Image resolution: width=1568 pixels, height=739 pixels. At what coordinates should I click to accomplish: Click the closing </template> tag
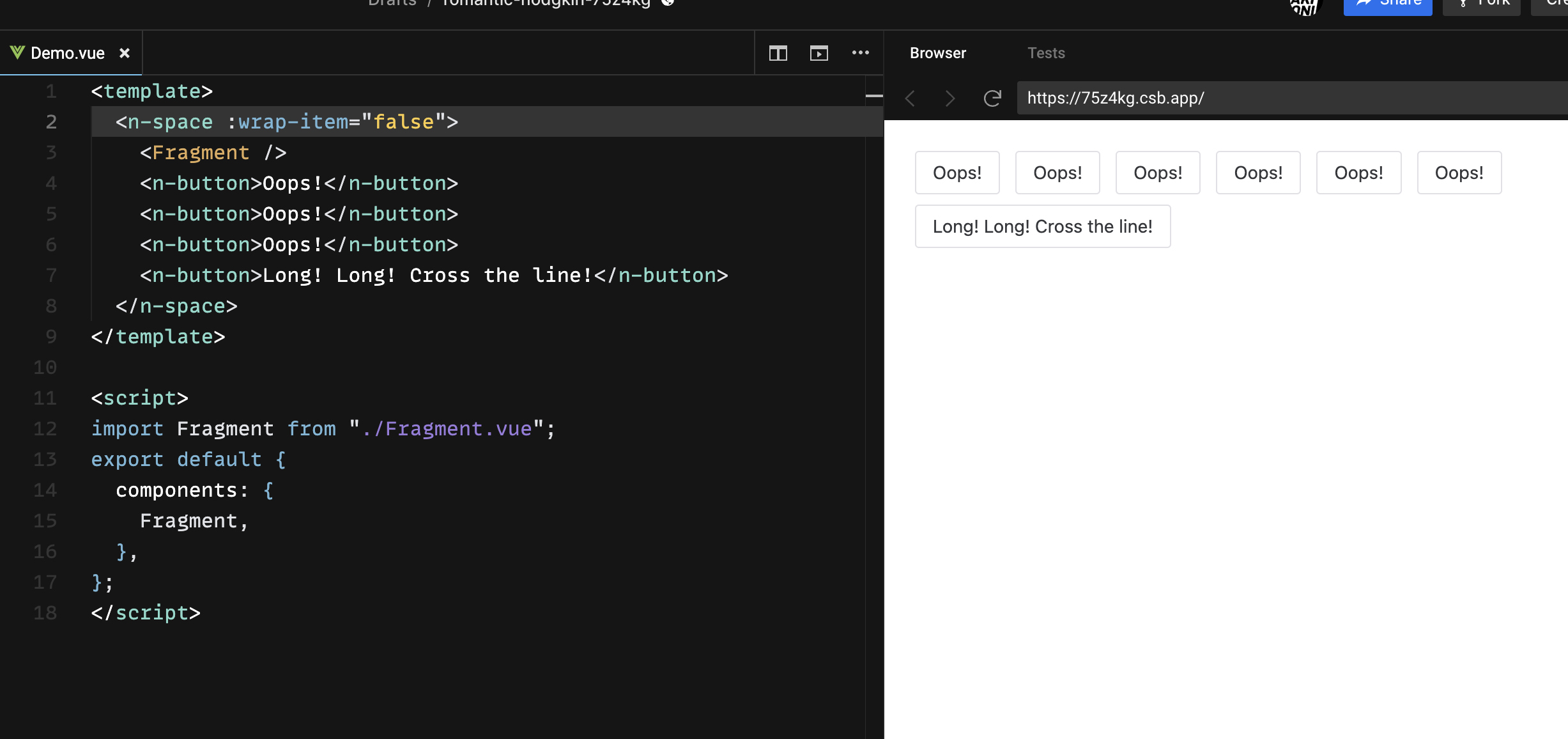pos(158,336)
